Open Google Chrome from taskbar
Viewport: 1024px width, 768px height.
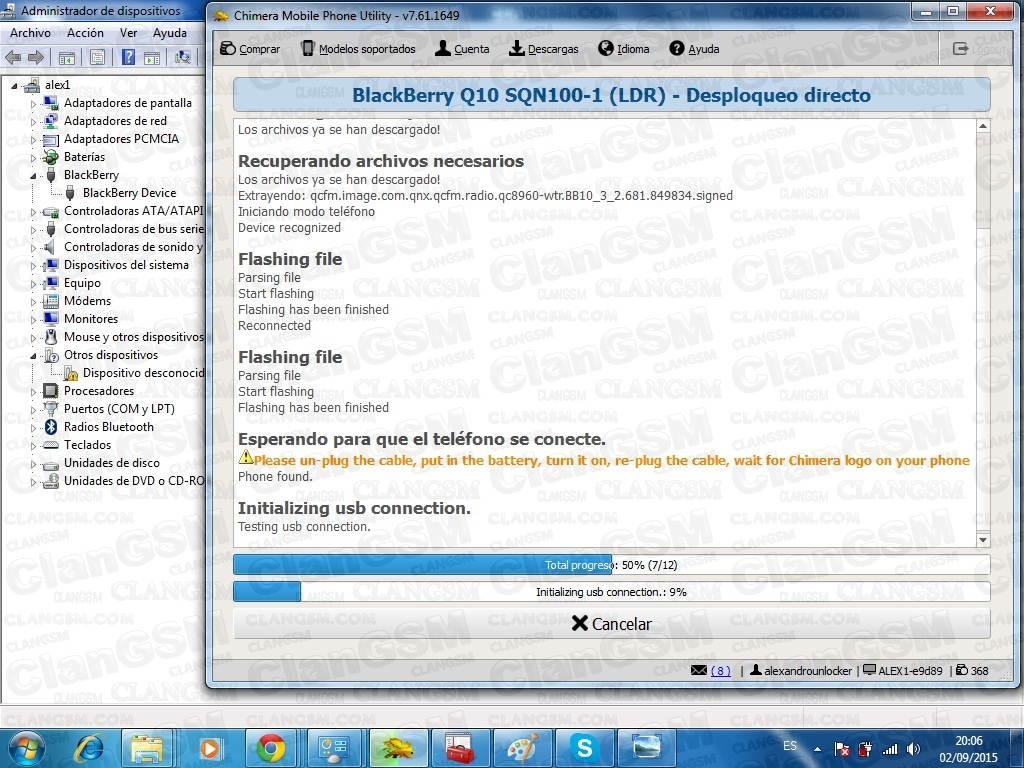tap(270, 748)
